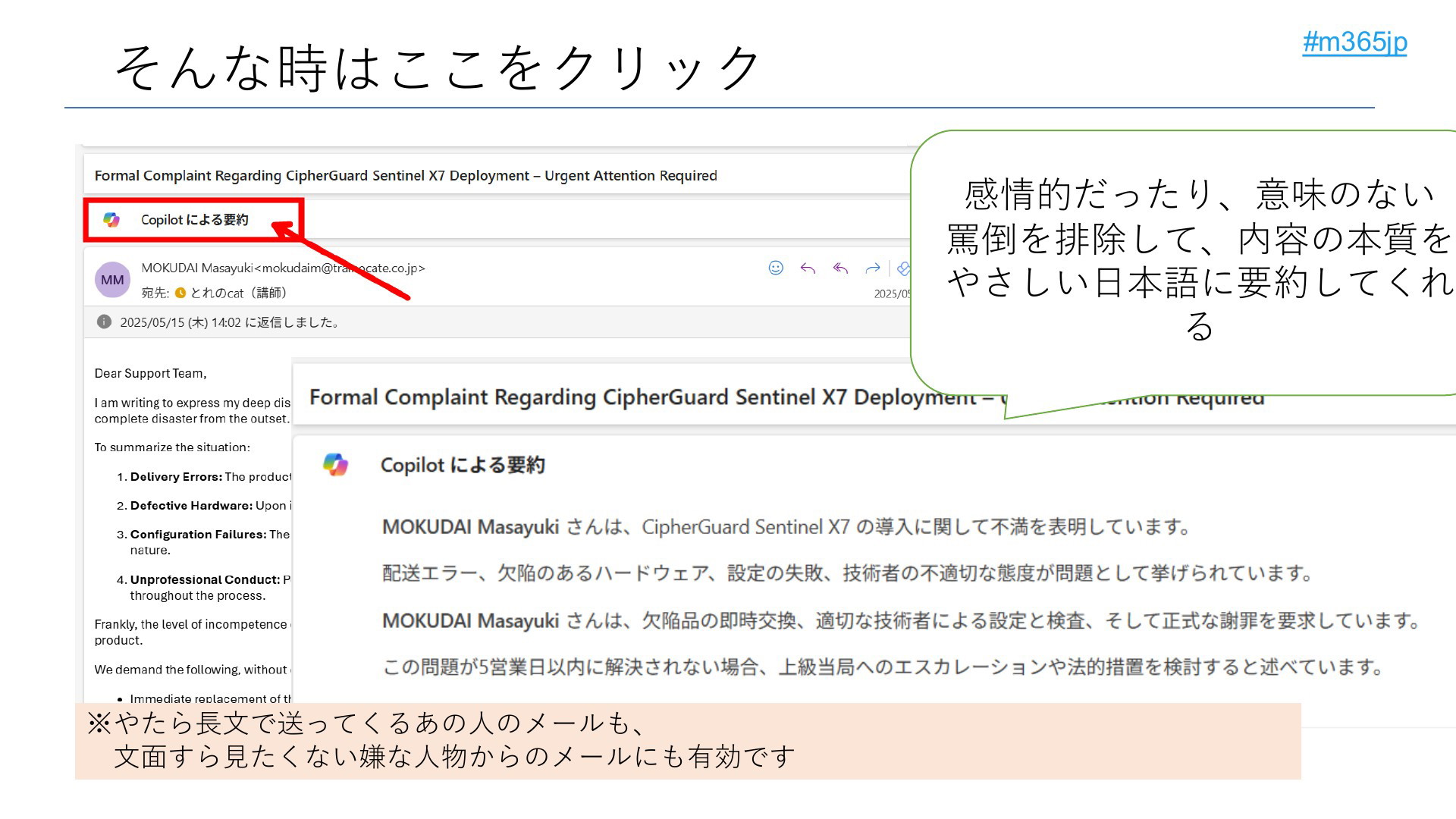
Task: Click the MM sender avatar
Action: (112, 280)
